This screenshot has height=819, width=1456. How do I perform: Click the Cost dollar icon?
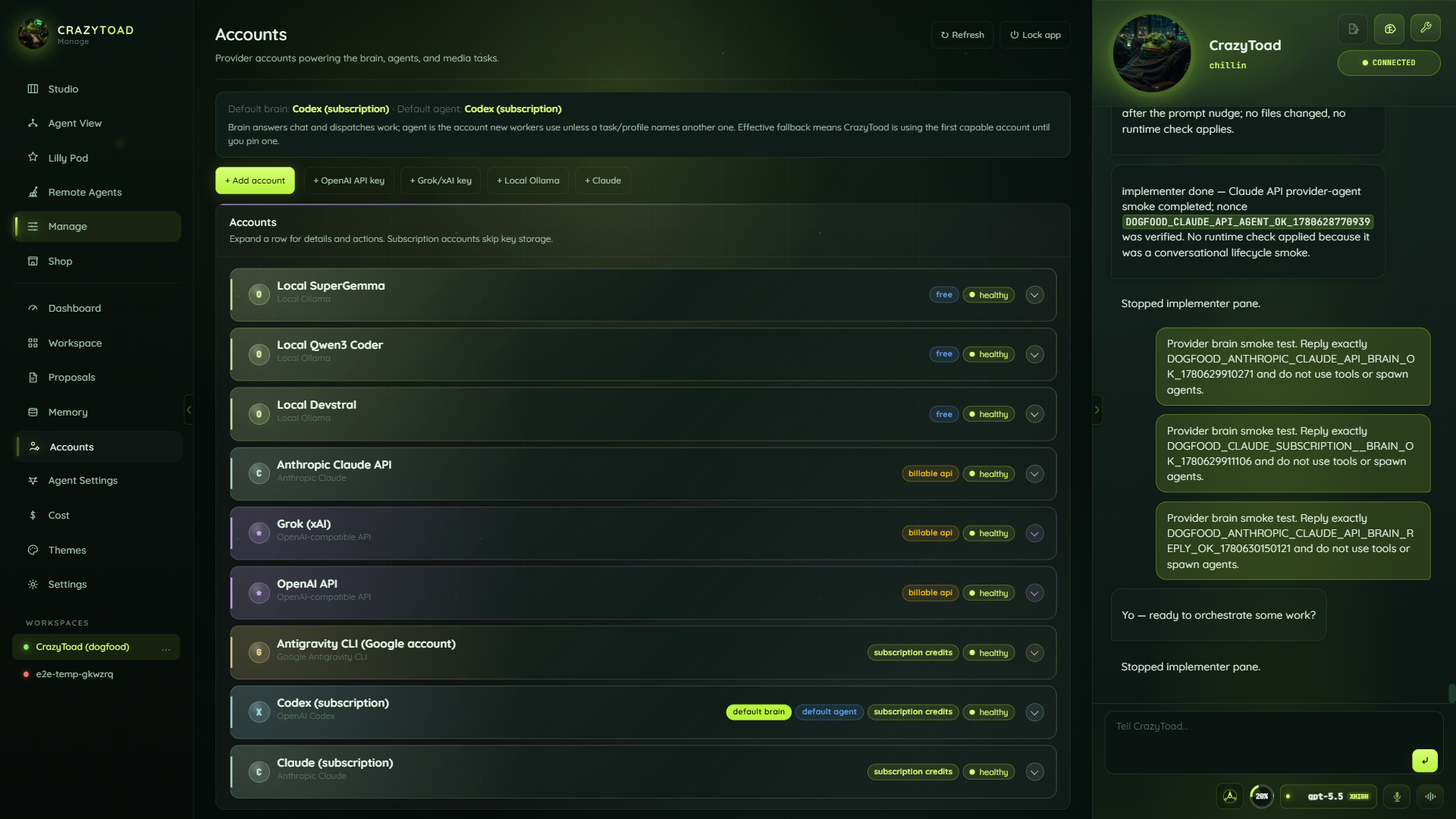33,515
